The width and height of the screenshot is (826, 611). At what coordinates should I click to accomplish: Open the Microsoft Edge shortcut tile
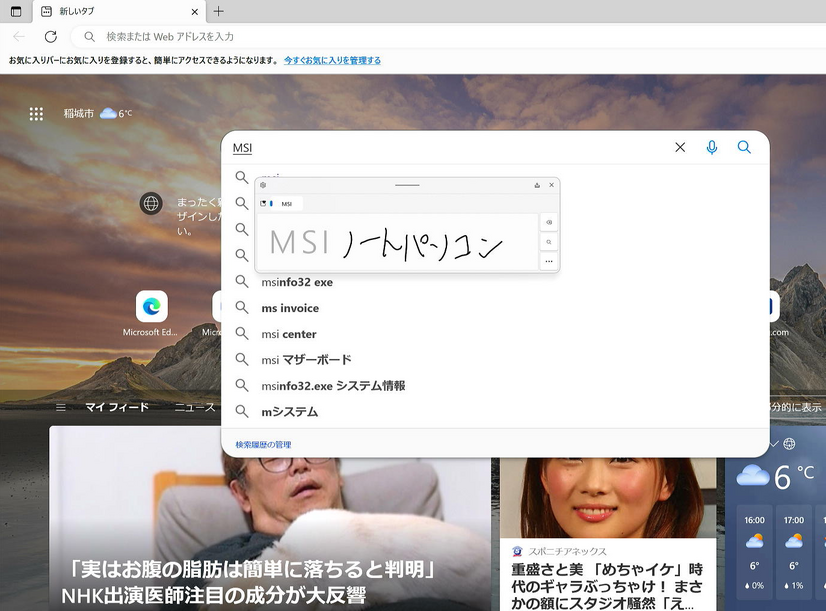[151, 313]
